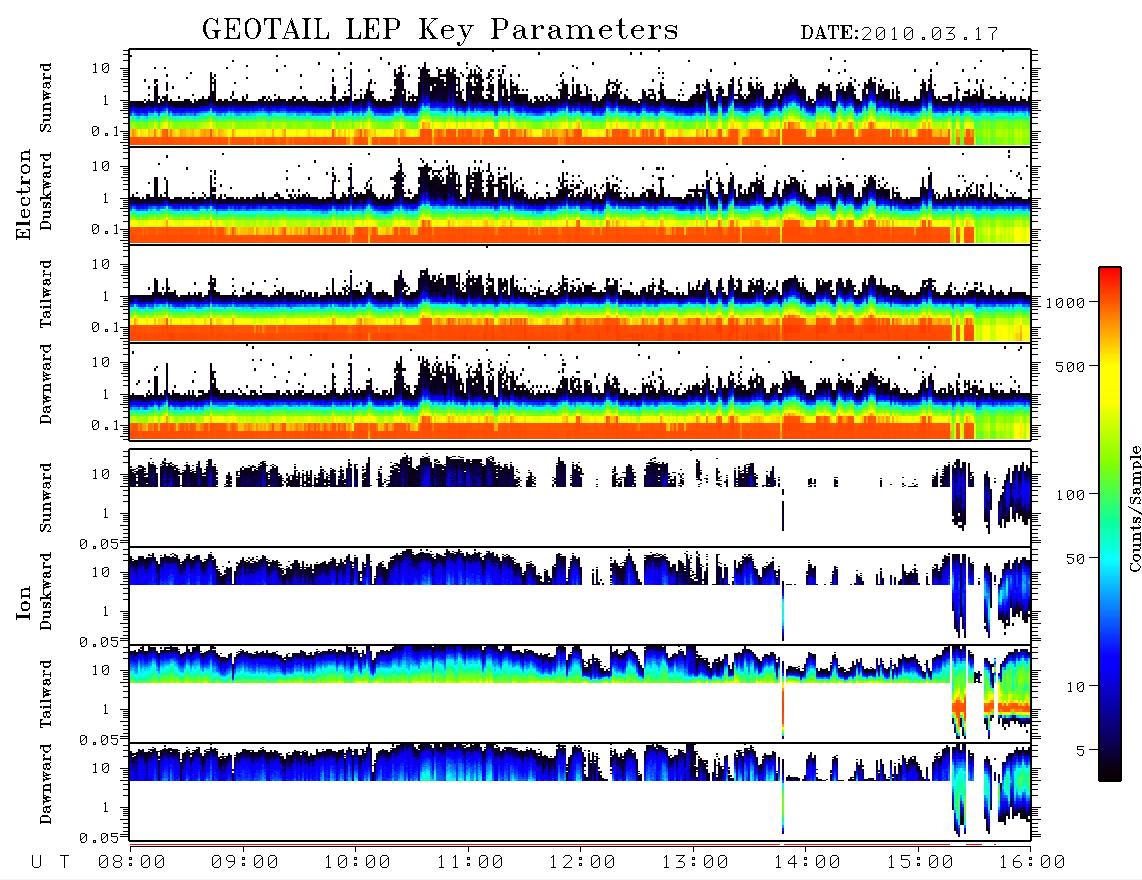Click the "Counts/Sample" colorbar label
This screenshot has height=880, width=1142.
[x=1134, y=508]
